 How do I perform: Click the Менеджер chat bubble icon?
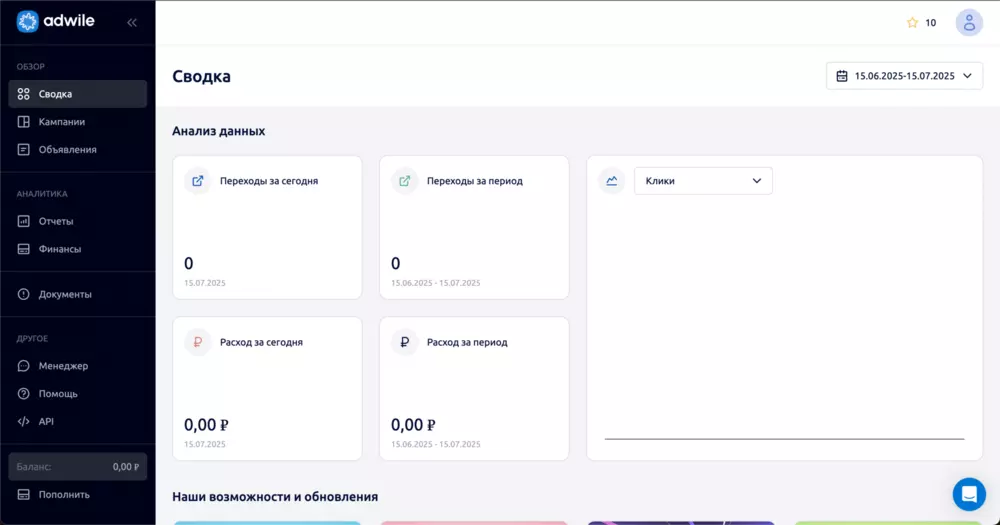tap(24, 366)
